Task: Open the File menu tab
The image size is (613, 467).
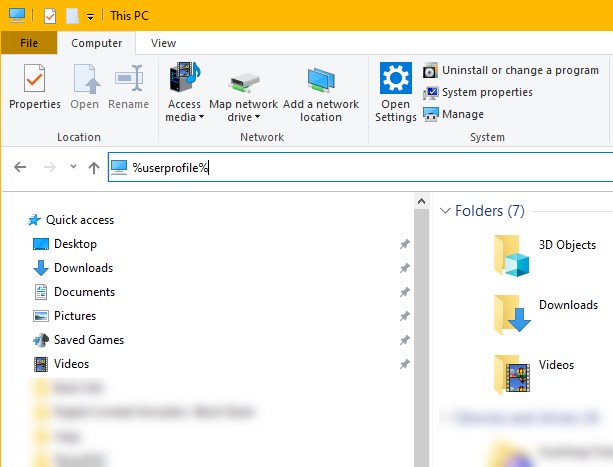Action: [x=29, y=43]
